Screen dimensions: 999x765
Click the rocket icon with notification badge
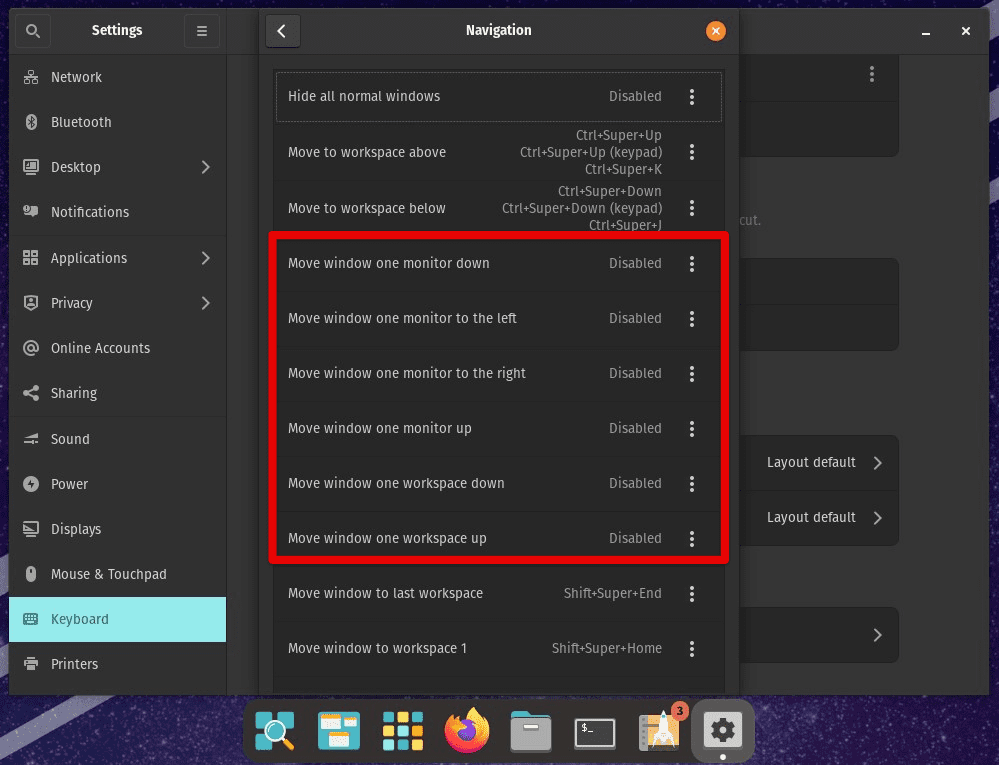(658, 731)
